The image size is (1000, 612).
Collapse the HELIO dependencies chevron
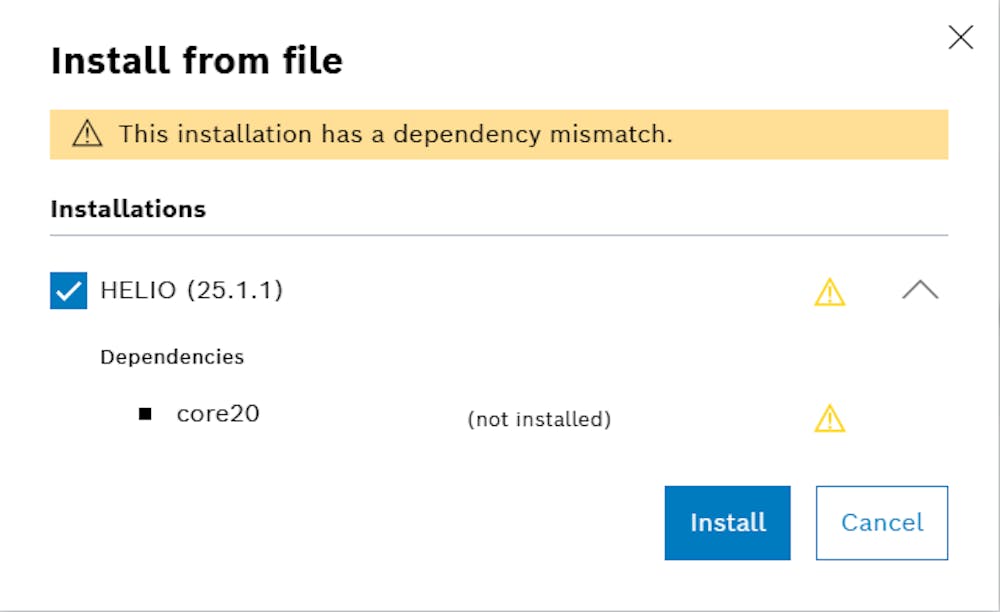pyautogui.click(x=920, y=291)
